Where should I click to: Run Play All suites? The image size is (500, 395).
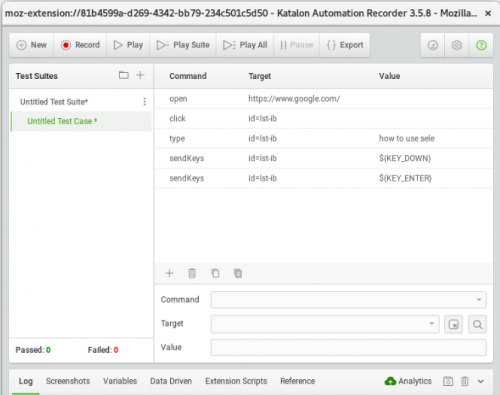[x=245, y=45]
